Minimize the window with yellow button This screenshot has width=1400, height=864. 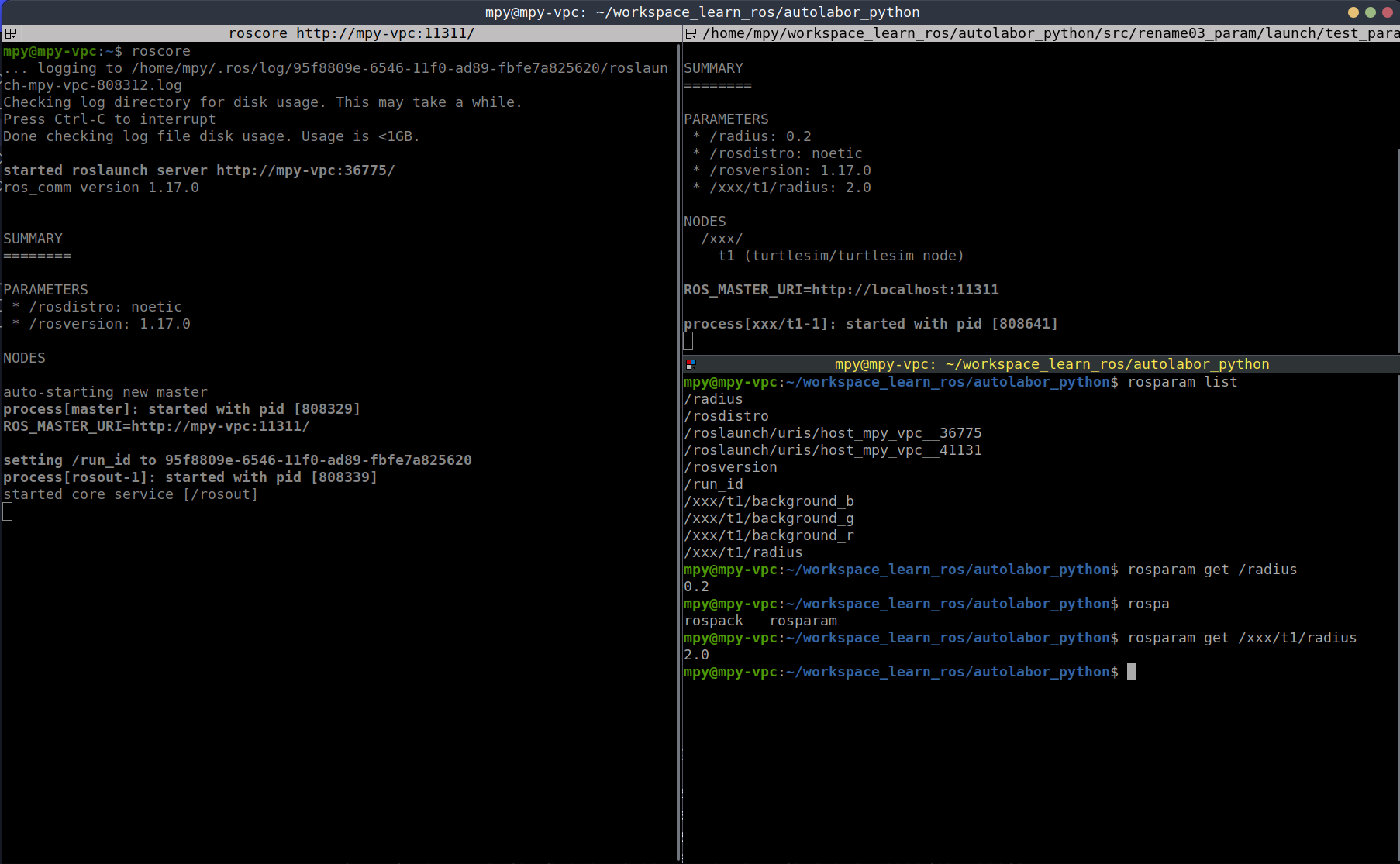pos(1353,12)
